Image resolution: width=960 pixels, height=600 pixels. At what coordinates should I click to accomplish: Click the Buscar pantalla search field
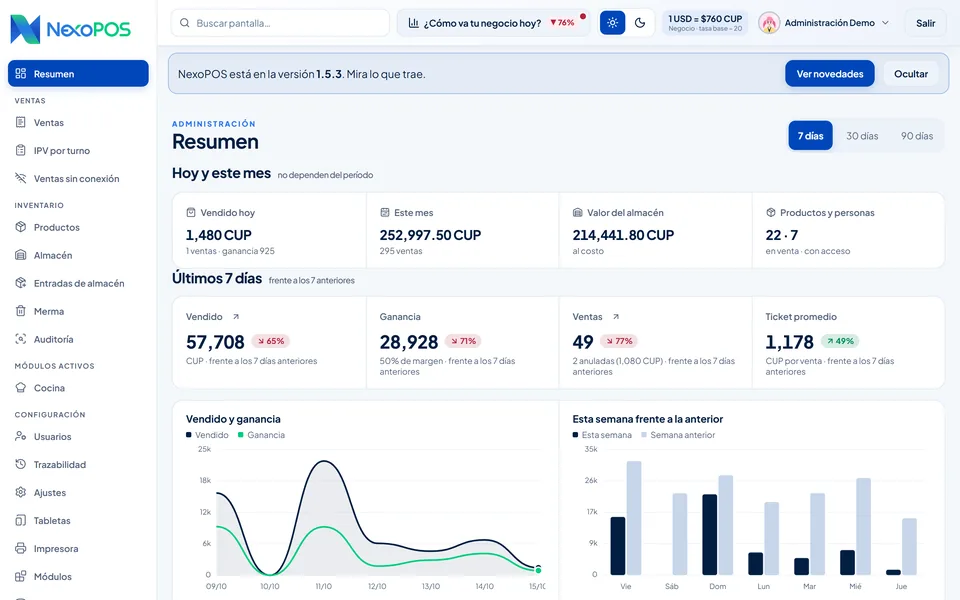pos(280,23)
